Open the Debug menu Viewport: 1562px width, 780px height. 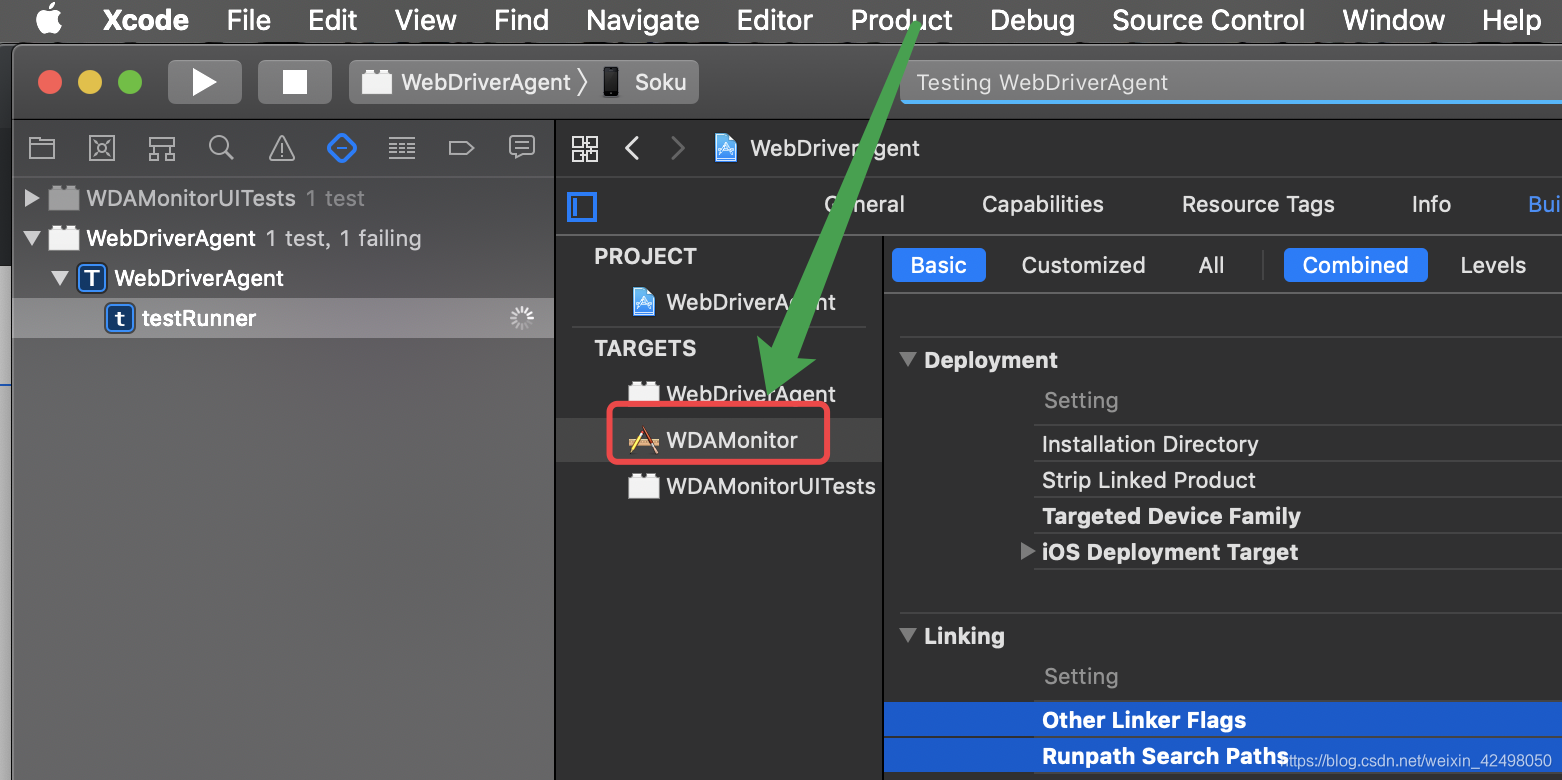click(1033, 20)
